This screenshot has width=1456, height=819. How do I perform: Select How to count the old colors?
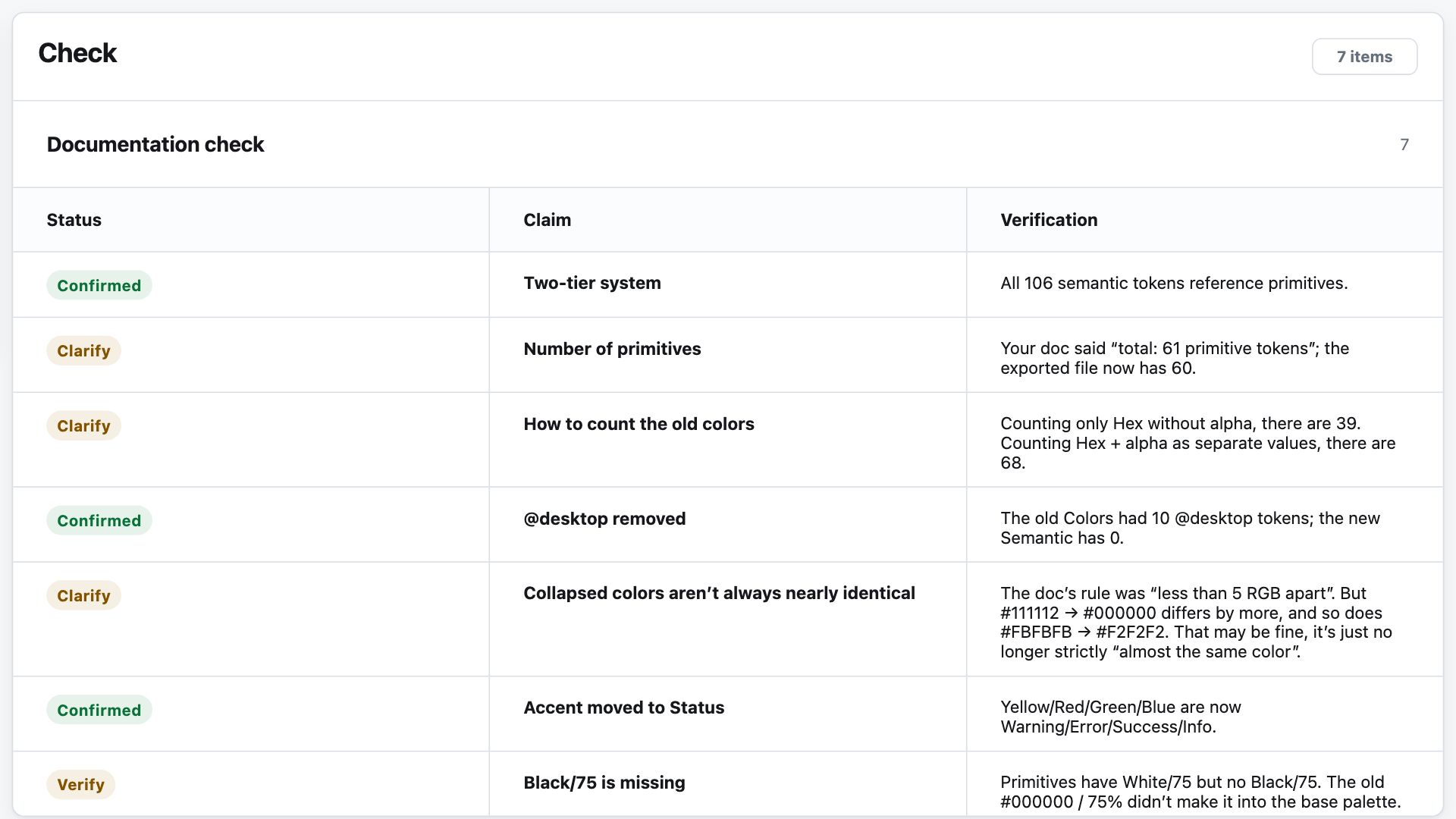pyautogui.click(x=639, y=424)
